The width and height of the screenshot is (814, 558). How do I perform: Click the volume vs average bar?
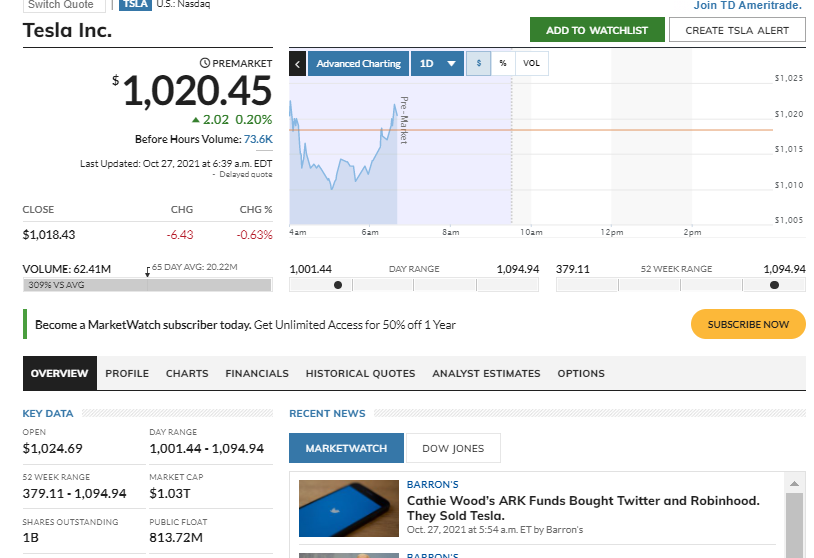147,285
